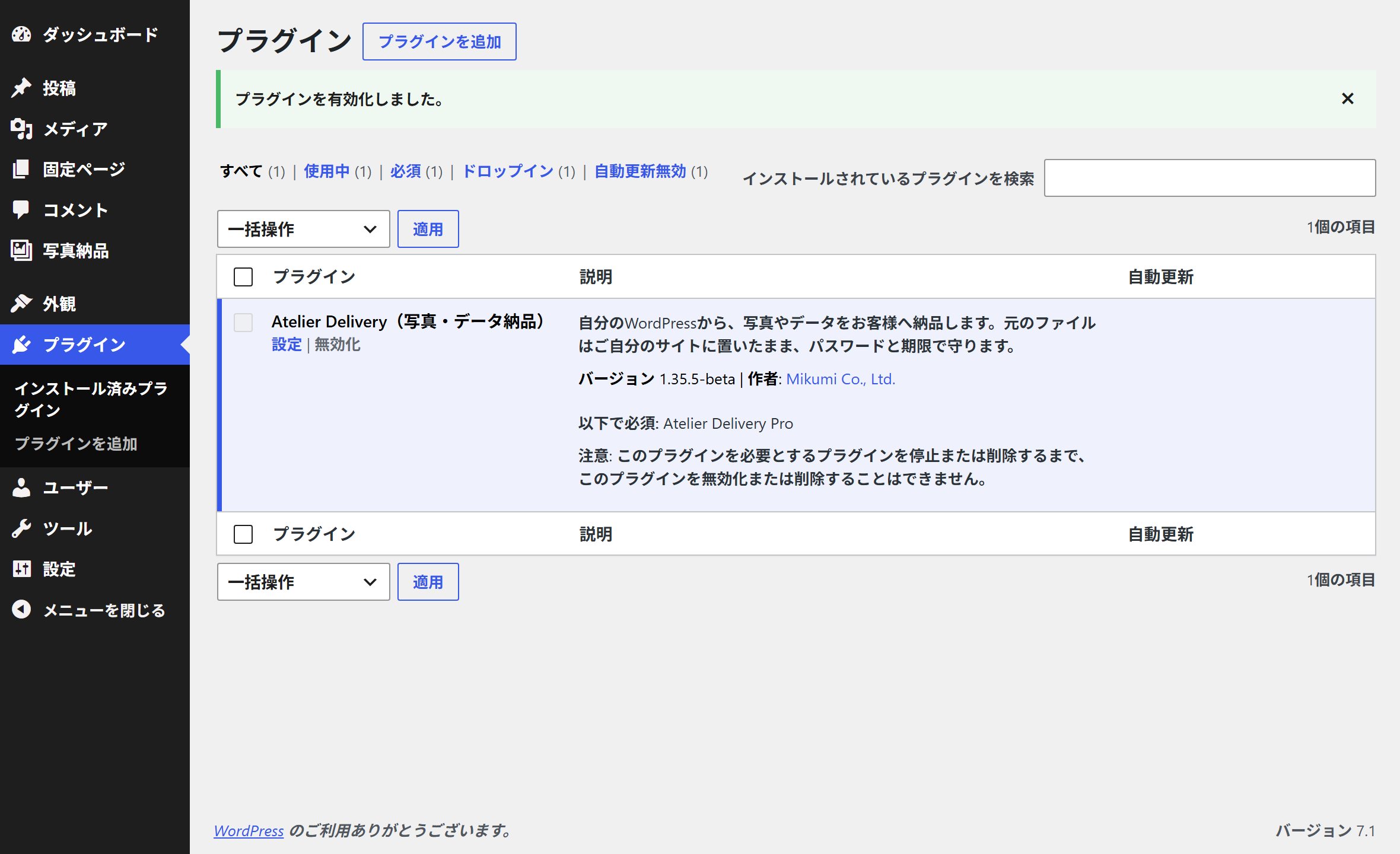Select プラグインを追加 submenu item in sidebar
The image size is (1400, 854).
[x=76, y=444]
